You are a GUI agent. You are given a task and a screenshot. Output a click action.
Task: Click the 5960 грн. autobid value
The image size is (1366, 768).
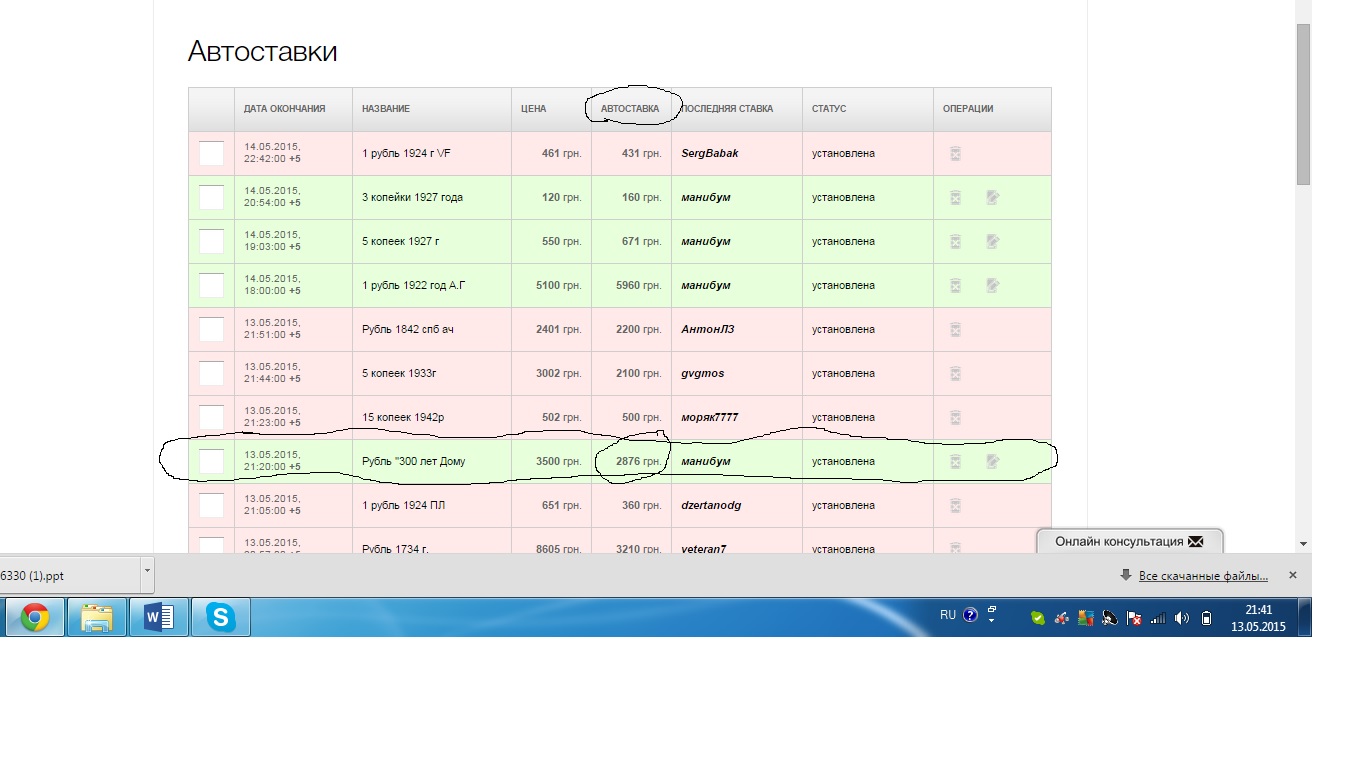[640, 286]
